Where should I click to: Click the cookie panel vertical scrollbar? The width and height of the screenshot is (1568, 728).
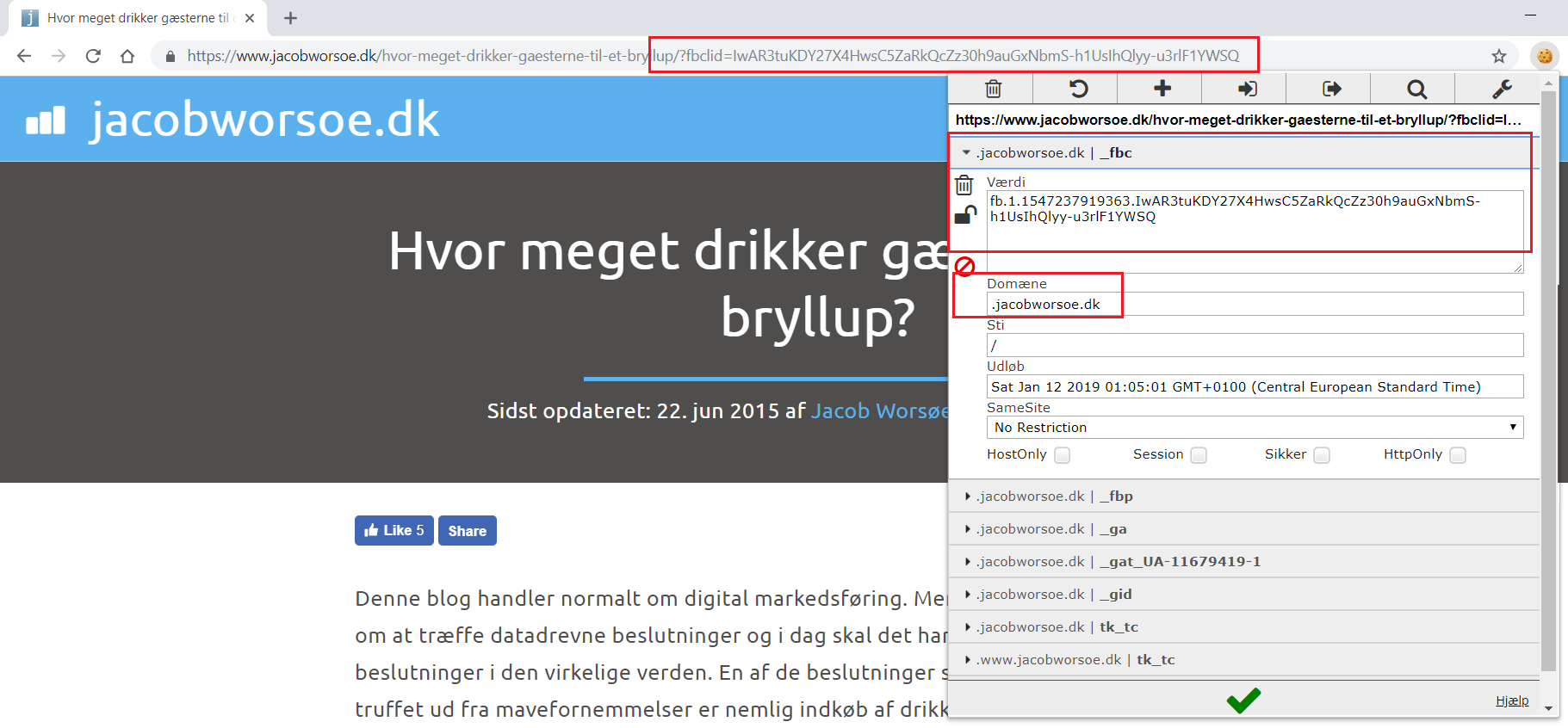[x=1549, y=379]
